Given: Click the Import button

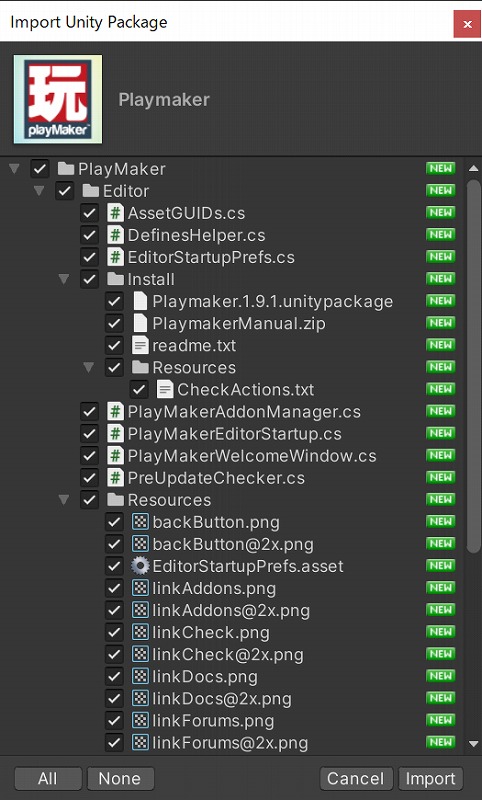Looking at the screenshot, I should [x=430, y=779].
